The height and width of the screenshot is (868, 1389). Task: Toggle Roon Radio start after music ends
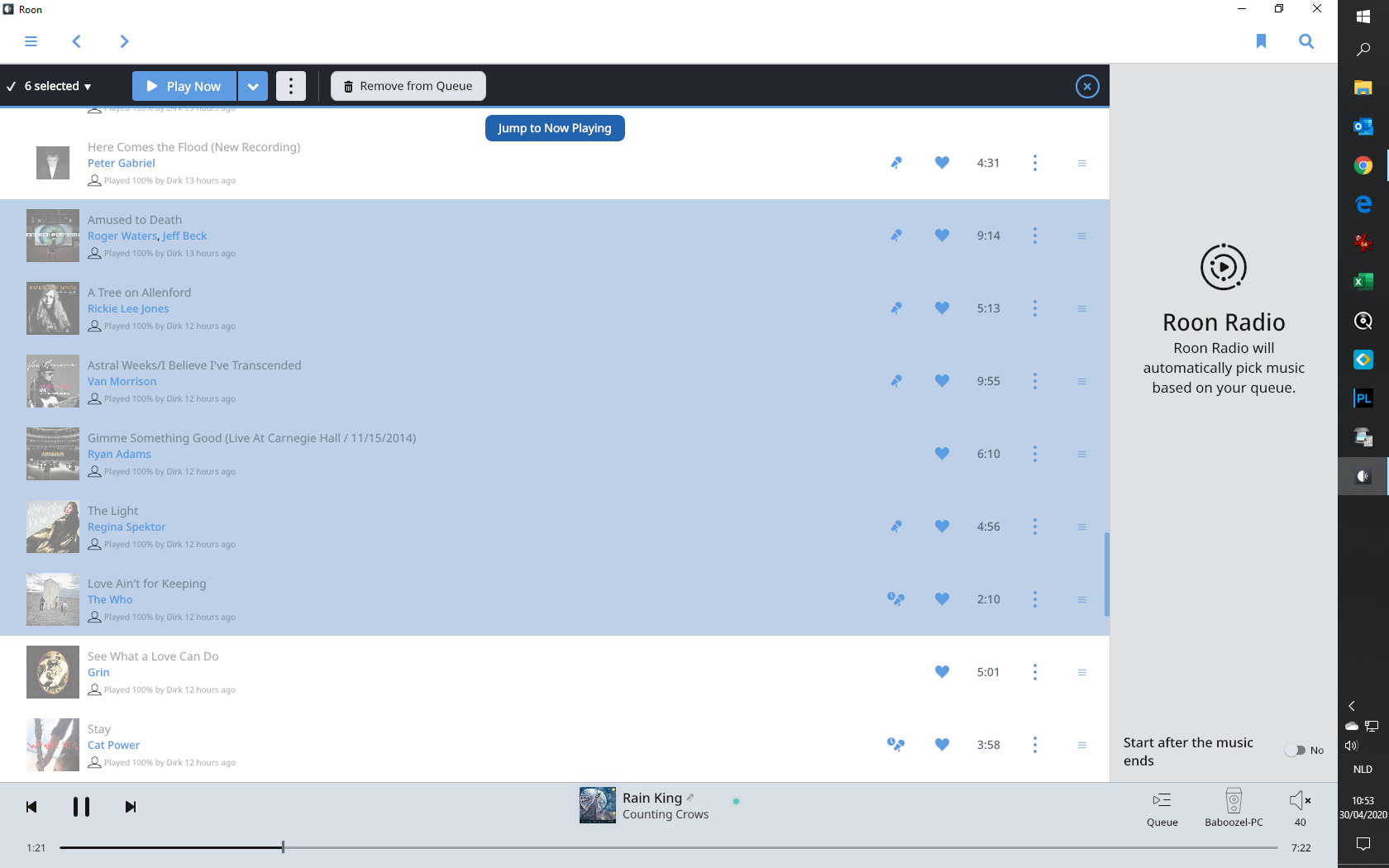pyautogui.click(x=1296, y=751)
